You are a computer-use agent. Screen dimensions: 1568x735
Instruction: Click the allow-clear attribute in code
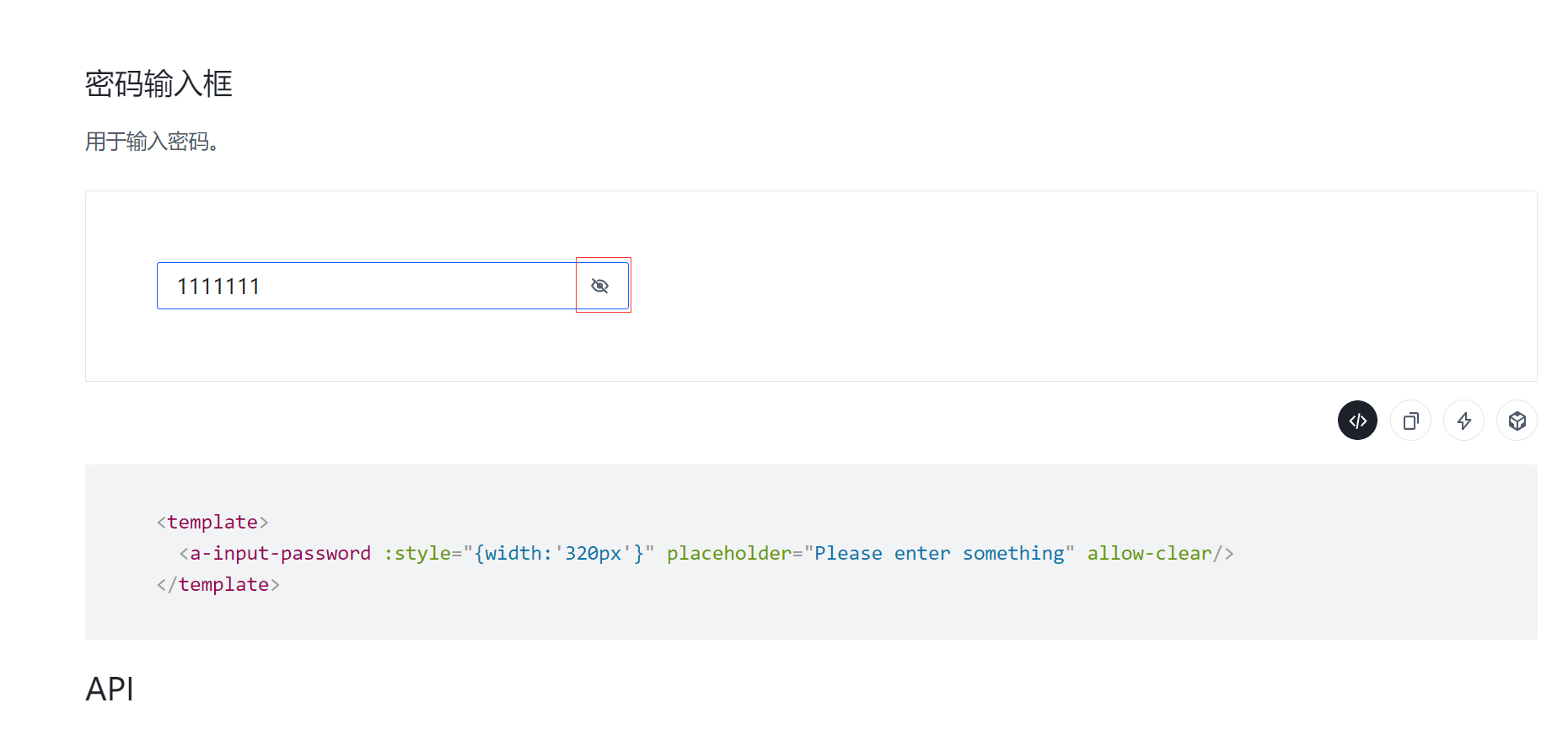(x=1149, y=553)
